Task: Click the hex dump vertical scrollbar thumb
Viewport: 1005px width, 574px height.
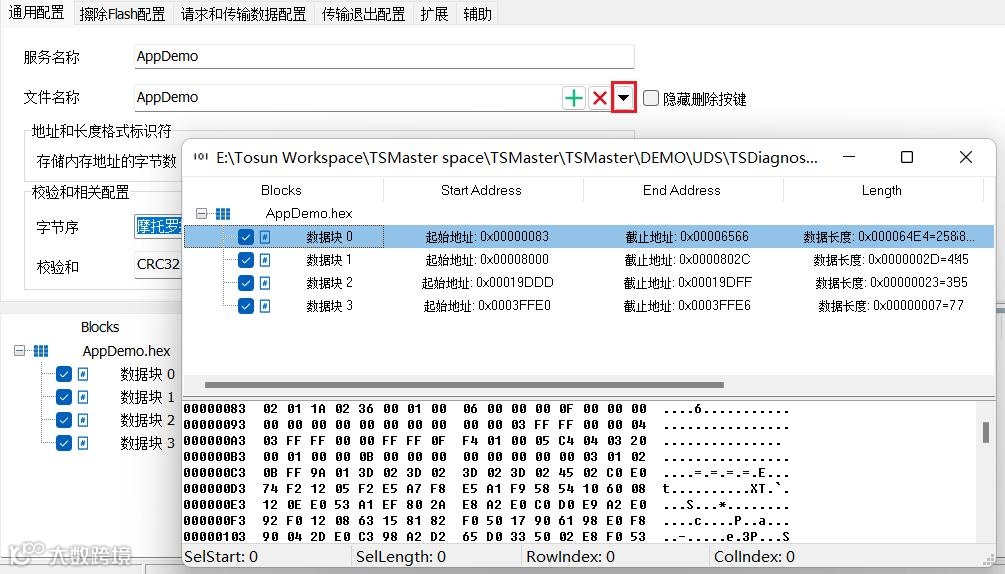Action: (x=986, y=432)
